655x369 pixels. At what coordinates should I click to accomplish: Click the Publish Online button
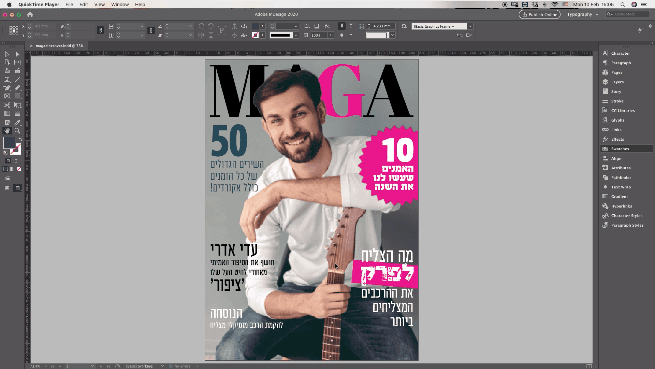pyautogui.click(x=540, y=15)
